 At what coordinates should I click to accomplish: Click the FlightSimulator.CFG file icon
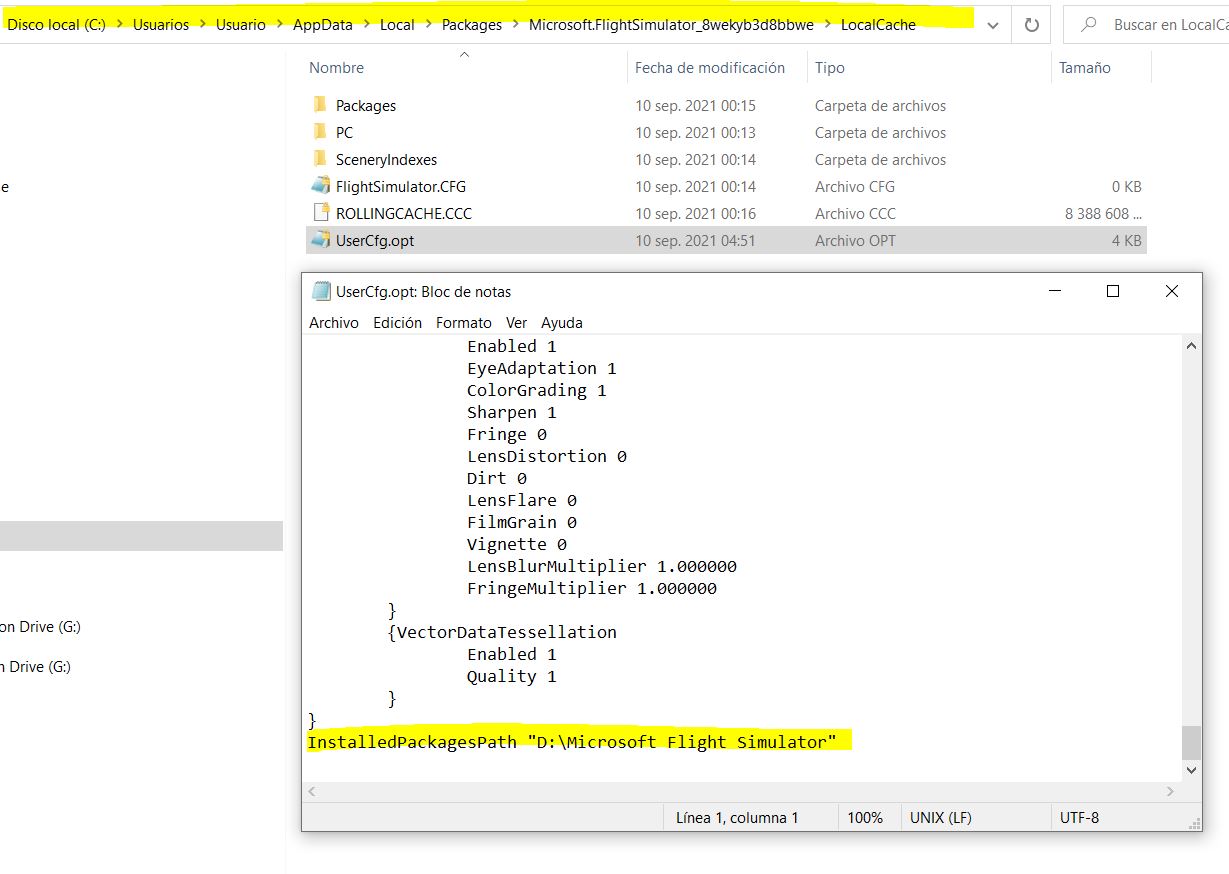[x=320, y=186]
